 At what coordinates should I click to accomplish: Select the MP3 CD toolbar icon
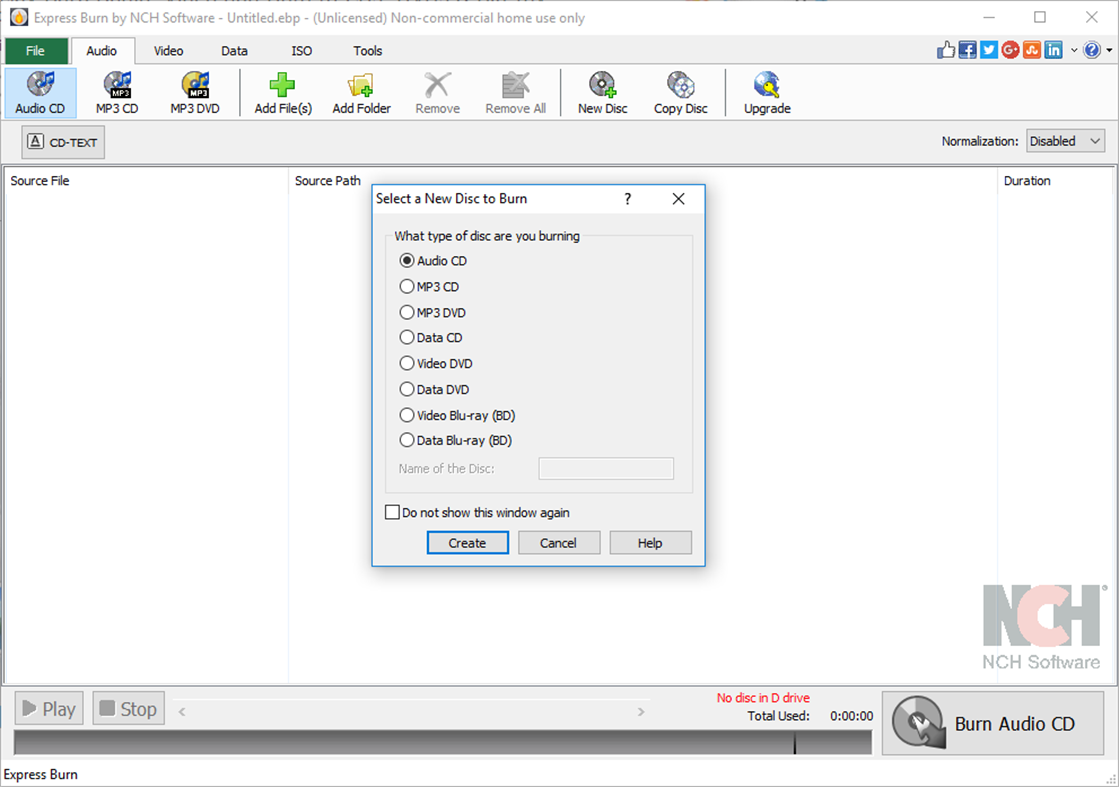pos(116,92)
